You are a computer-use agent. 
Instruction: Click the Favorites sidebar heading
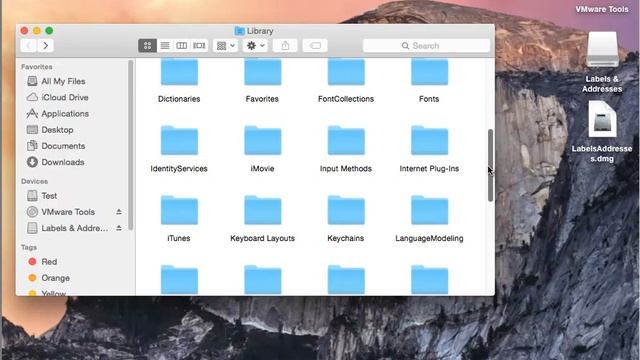click(37, 67)
